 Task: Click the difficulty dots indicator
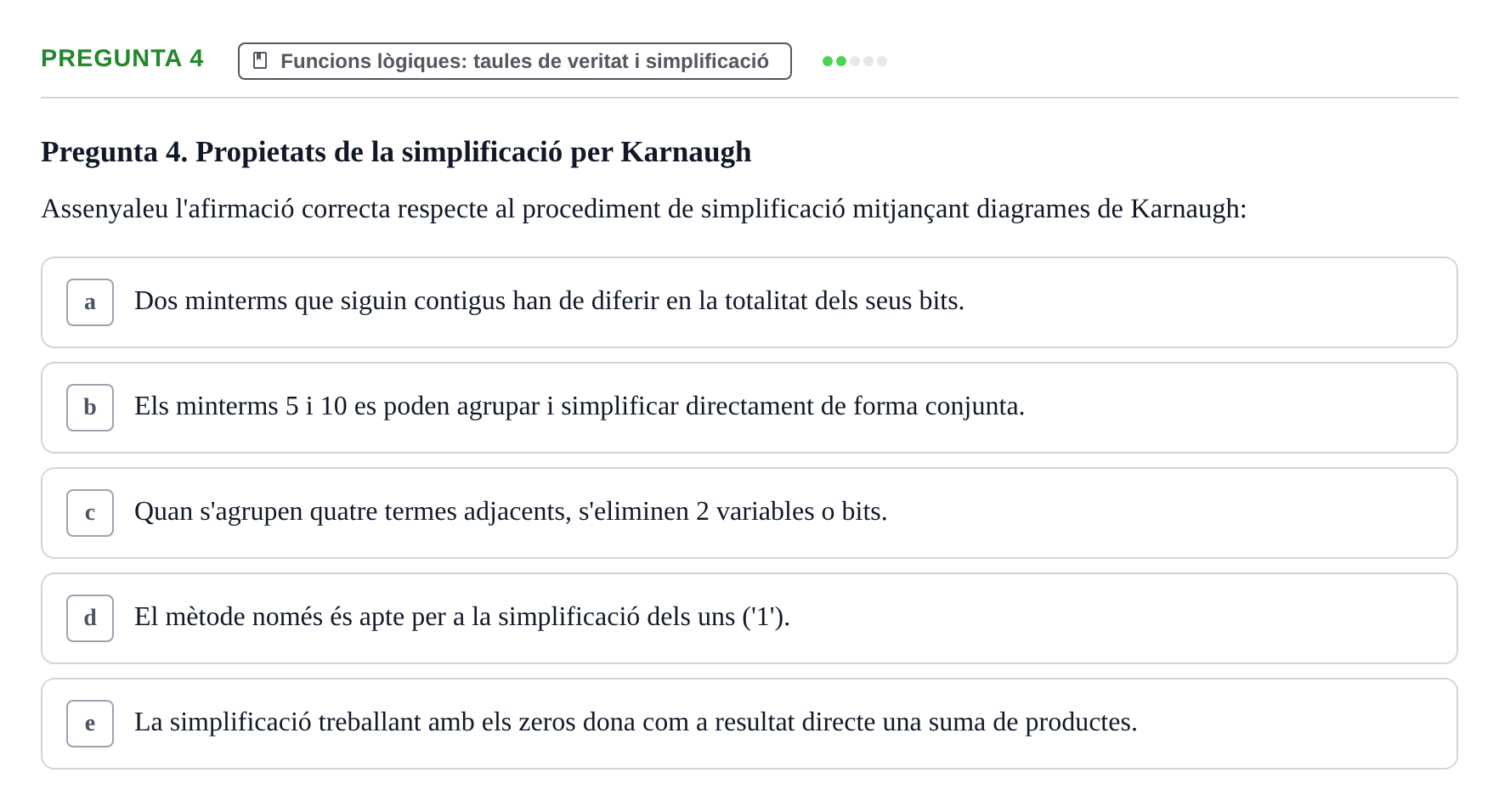855,61
